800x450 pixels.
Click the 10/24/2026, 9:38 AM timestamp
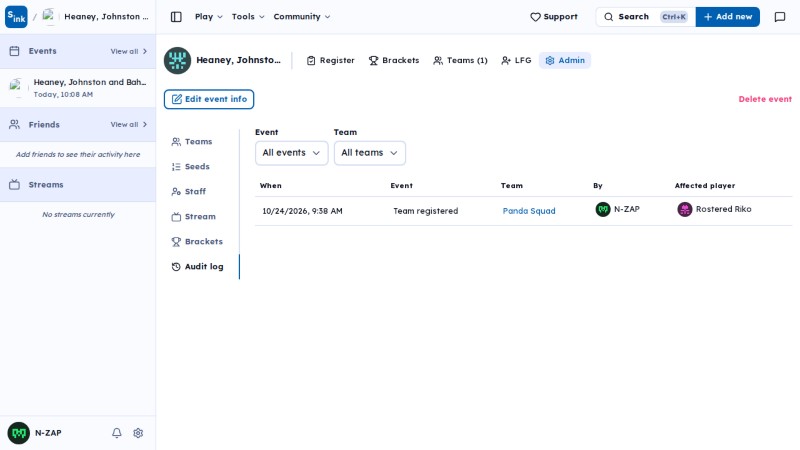(302, 211)
